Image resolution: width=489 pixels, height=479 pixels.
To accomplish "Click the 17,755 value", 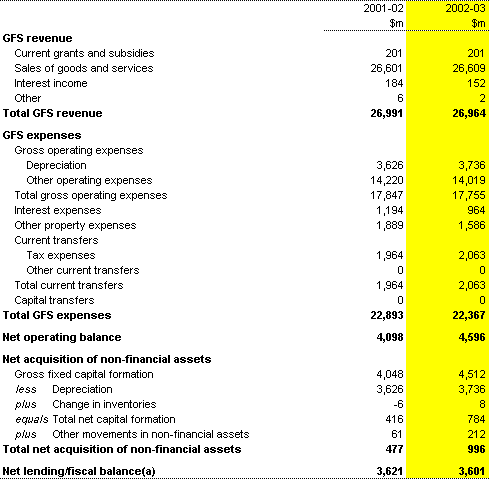I will pyautogui.click(x=469, y=195).
